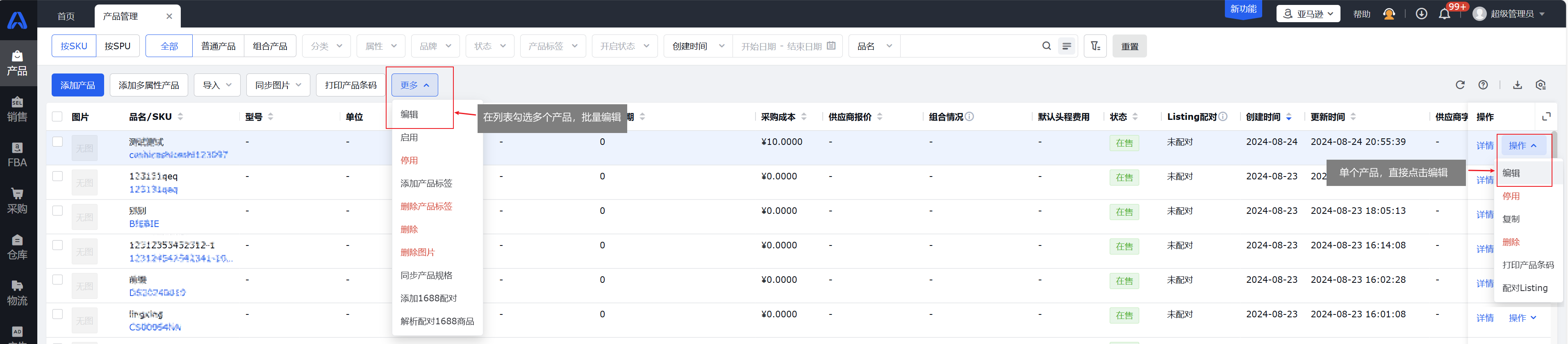Expand the table fullscreen icon
The width and height of the screenshot is (1568, 344).
(1546, 117)
